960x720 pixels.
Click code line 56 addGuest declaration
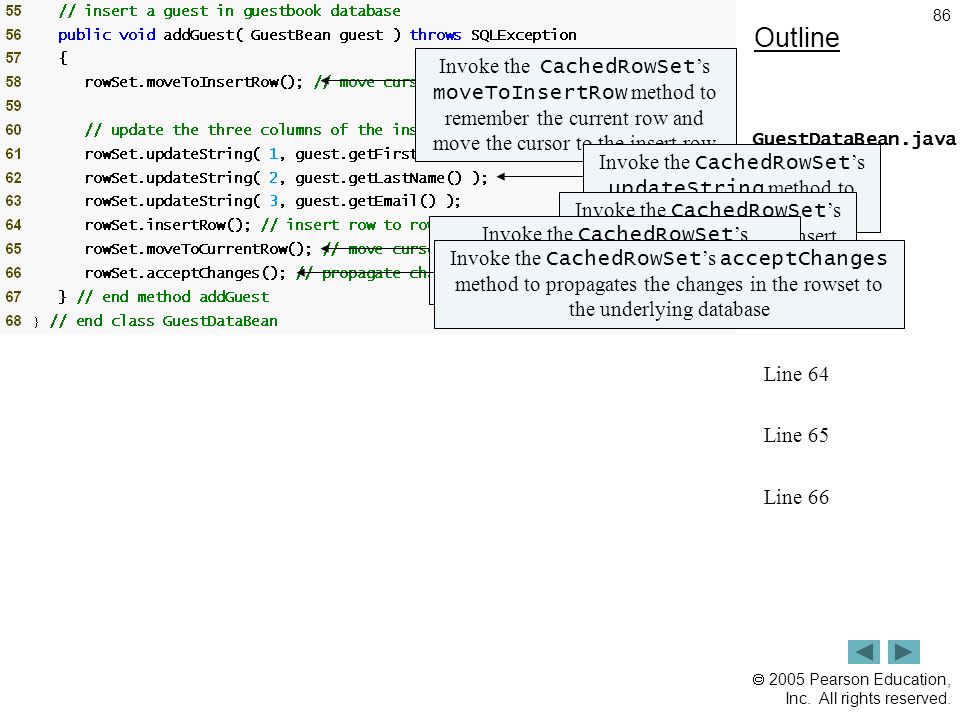[317, 35]
